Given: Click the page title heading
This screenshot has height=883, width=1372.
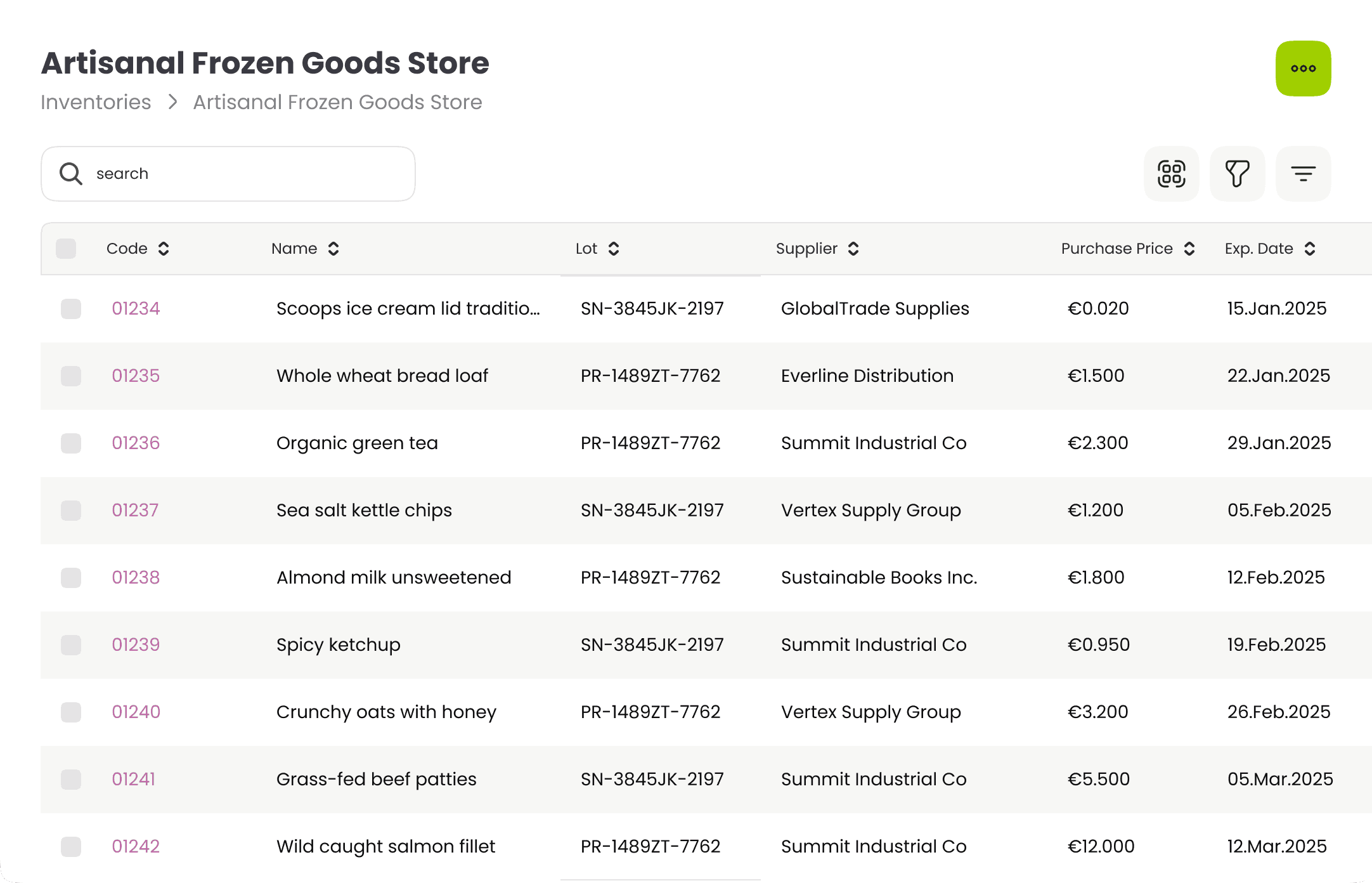Looking at the screenshot, I should pos(265,63).
